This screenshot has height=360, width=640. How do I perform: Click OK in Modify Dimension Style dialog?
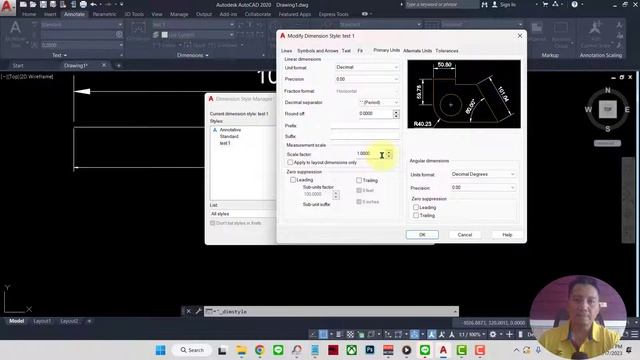[x=422, y=235]
